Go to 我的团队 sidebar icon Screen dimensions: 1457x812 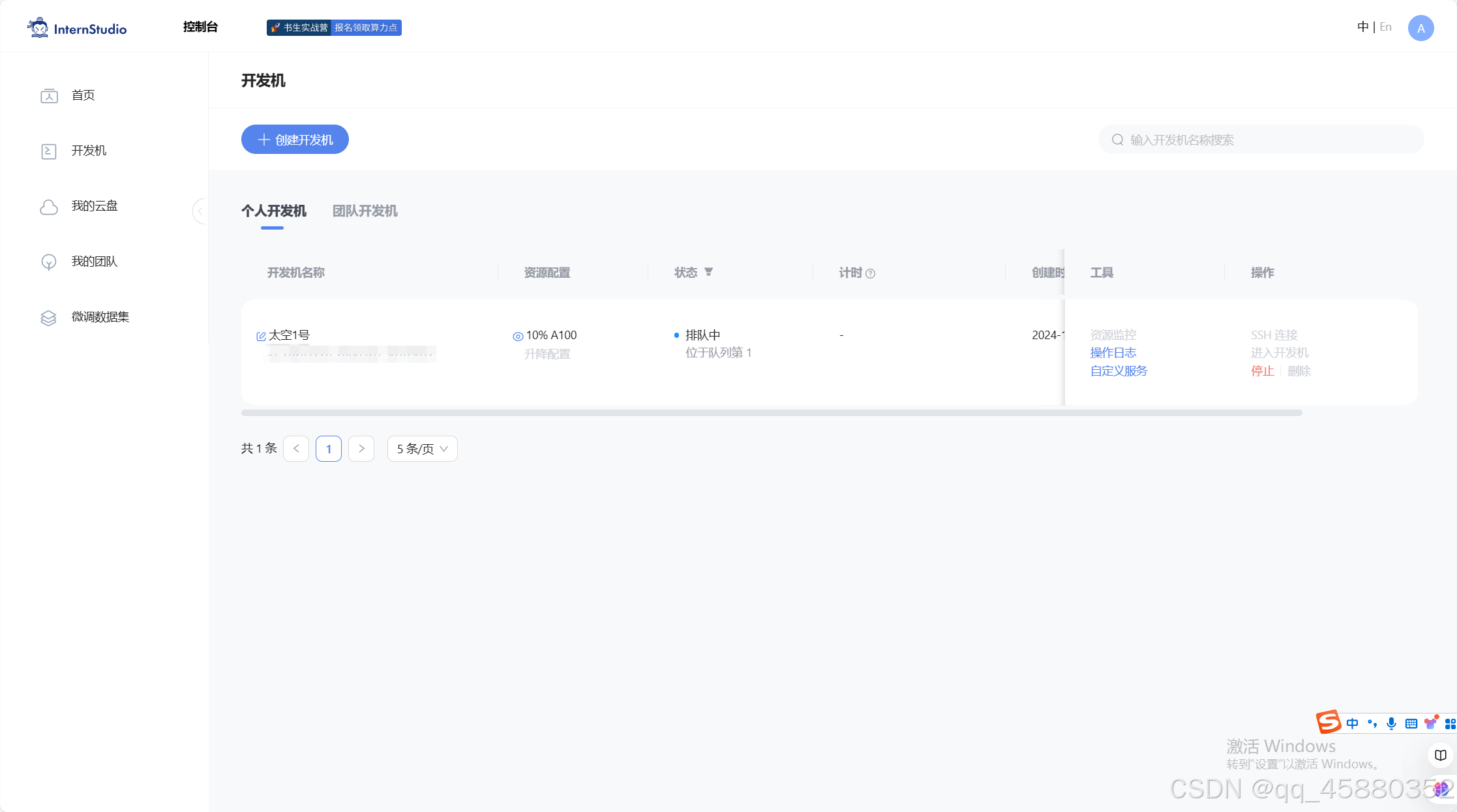pyautogui.click(x=49, y=262)
